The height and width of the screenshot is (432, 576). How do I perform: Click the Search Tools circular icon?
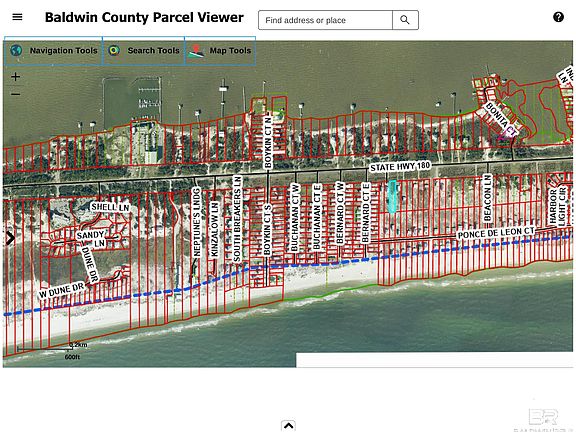114,50
